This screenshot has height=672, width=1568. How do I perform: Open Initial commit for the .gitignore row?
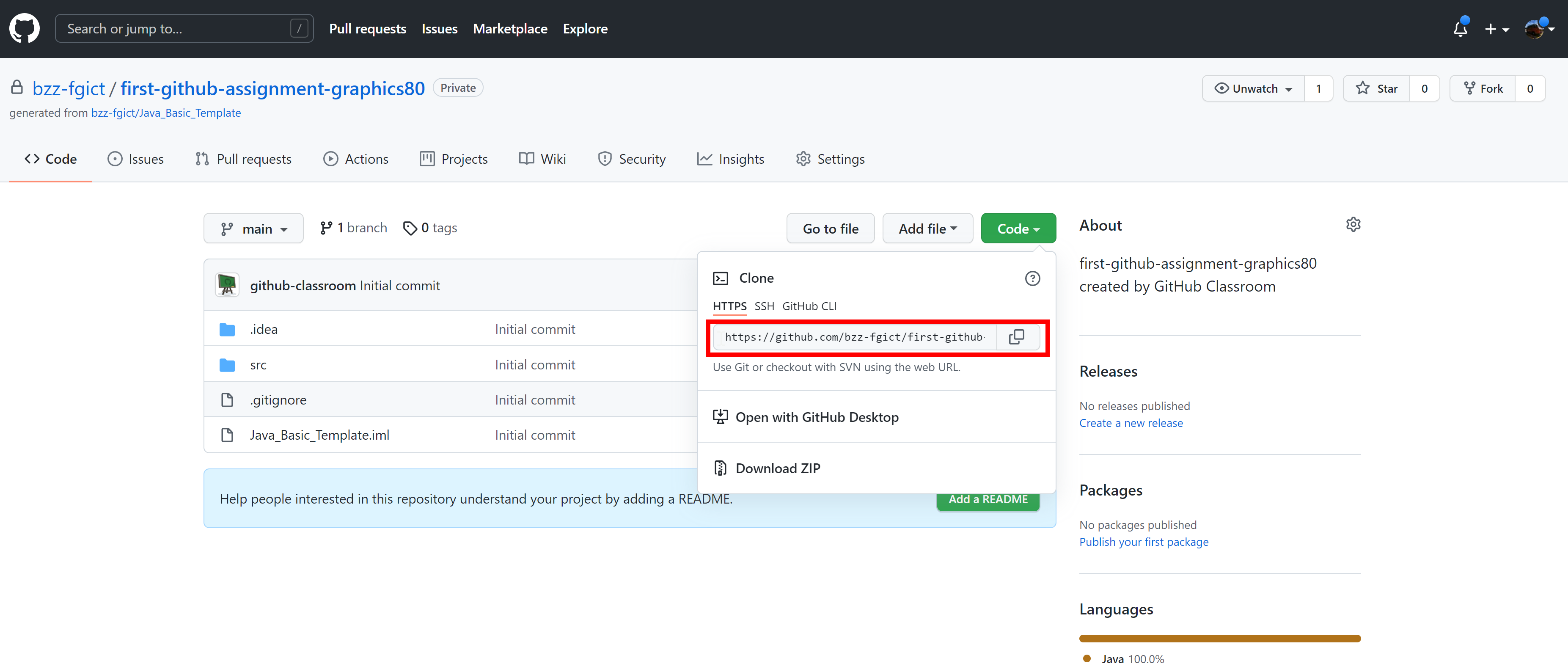(535, 400)
